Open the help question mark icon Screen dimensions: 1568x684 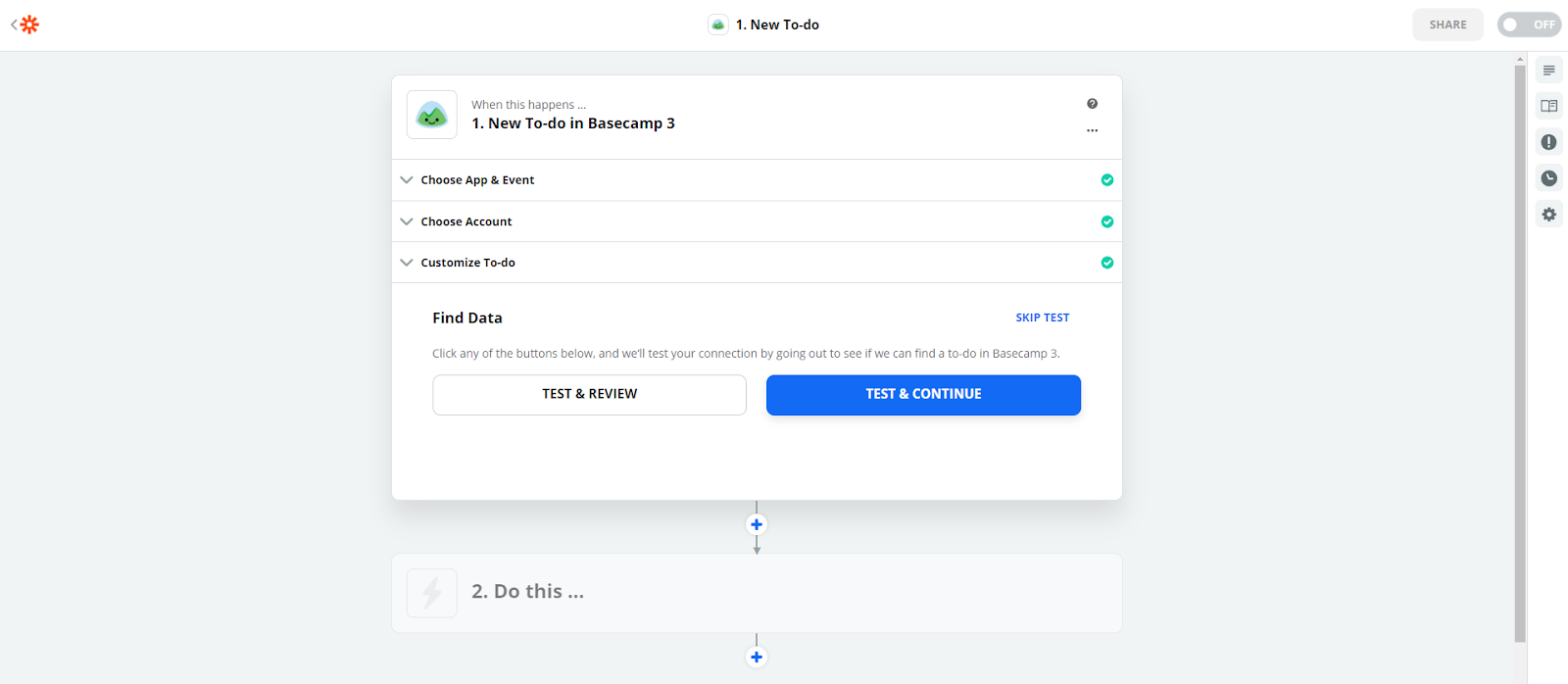tap(1092, 104)
